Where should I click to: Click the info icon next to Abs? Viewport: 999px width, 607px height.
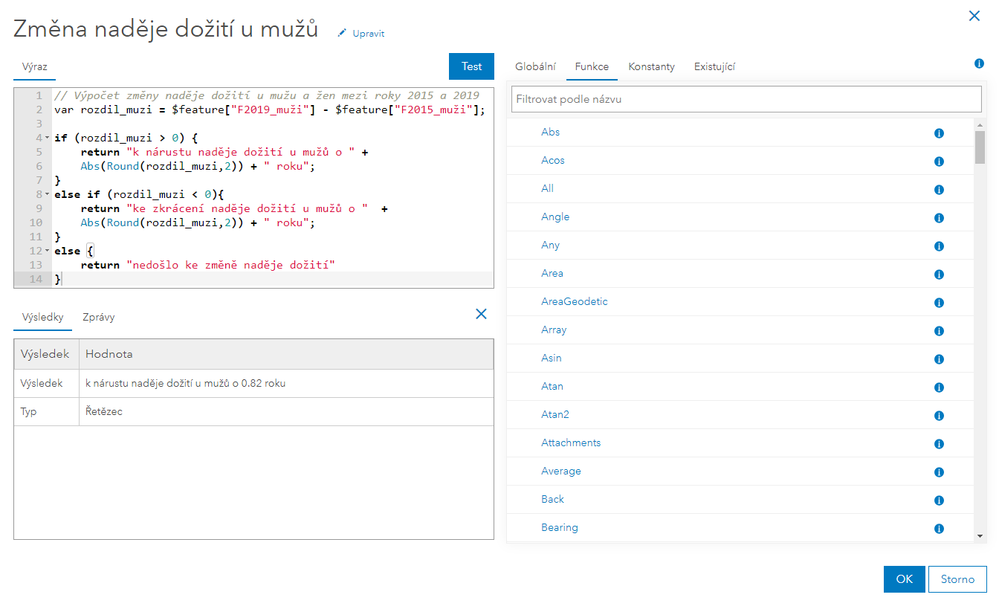(939, 133)
